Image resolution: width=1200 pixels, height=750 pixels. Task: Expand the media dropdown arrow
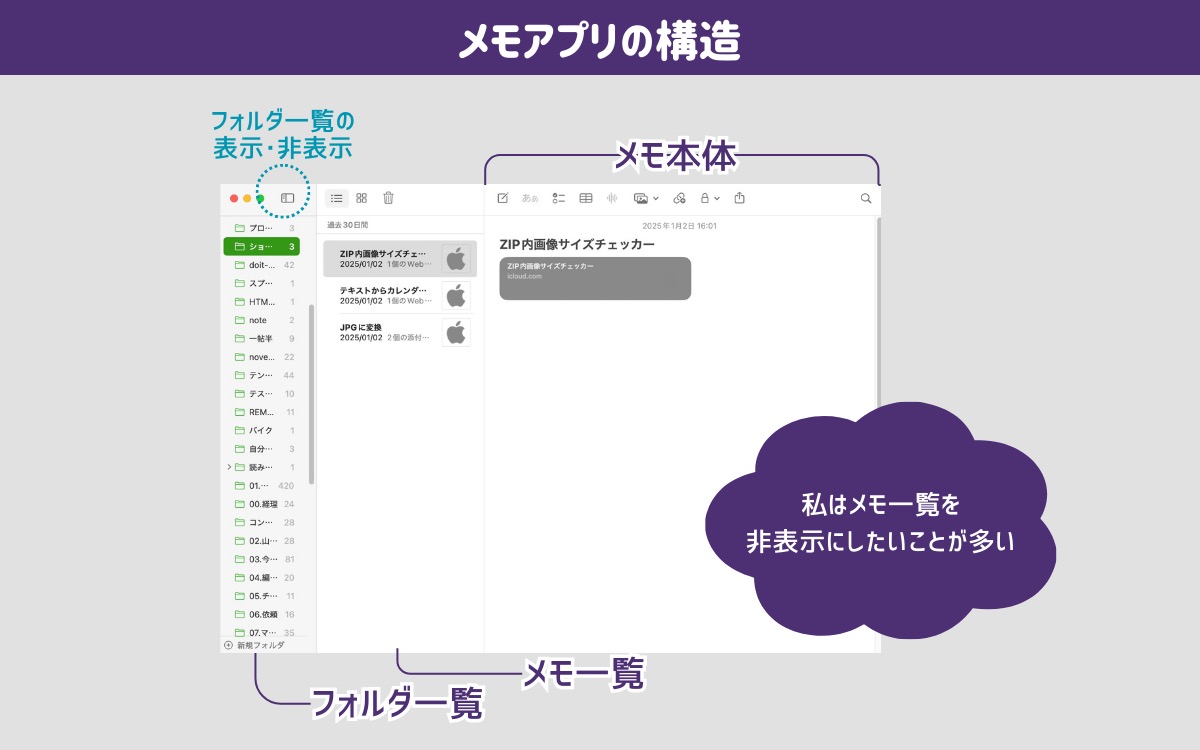[655, 198]
